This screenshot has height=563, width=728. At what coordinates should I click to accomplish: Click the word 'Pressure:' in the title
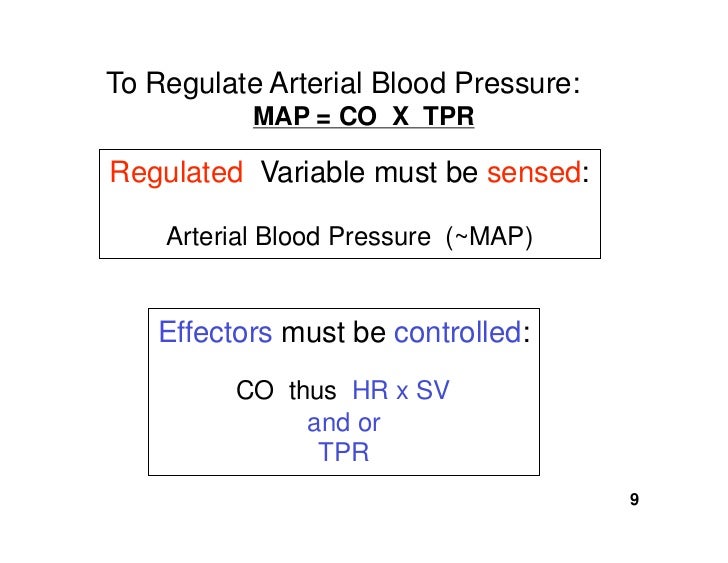(x=517, y=84)
